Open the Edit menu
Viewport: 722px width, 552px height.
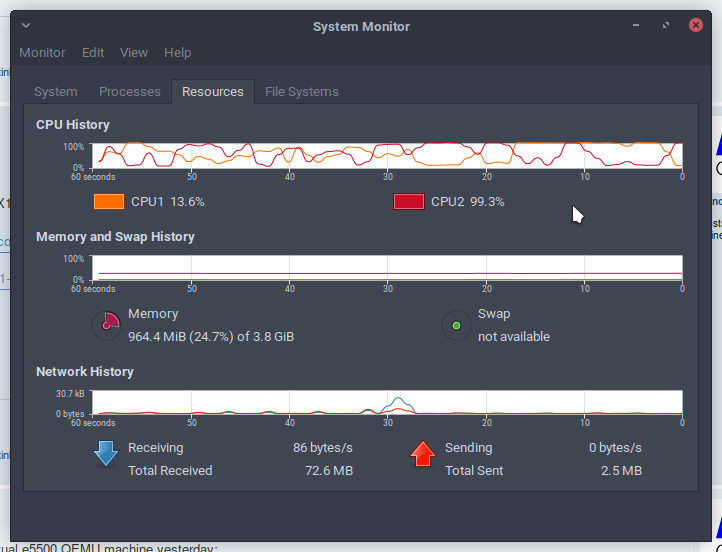[93, 52]
